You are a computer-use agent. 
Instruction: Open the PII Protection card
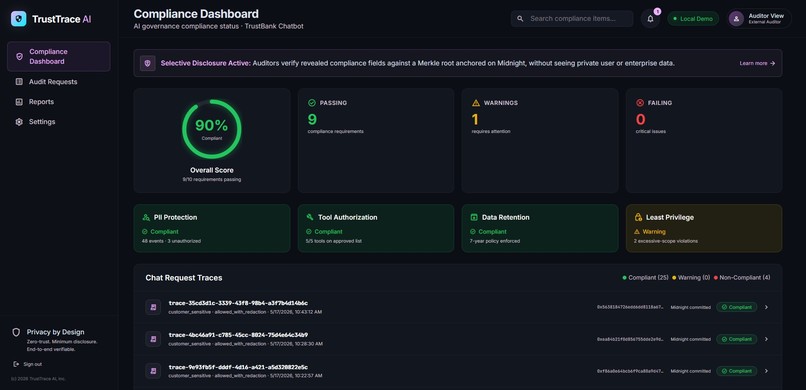pos(212,229)
